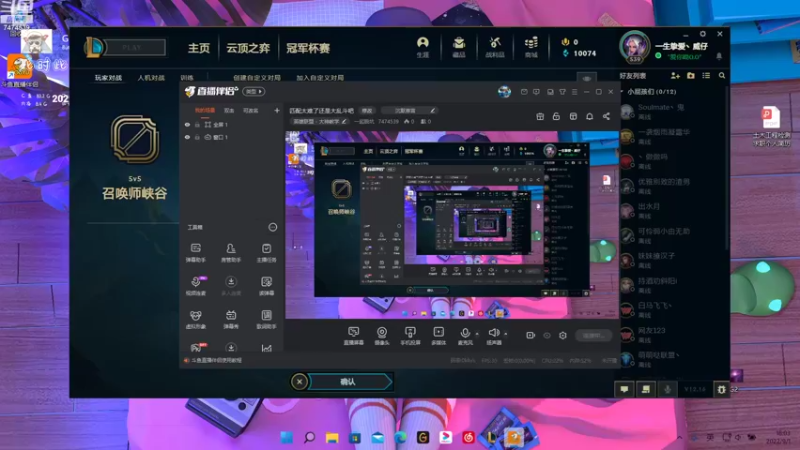Toggle eye icon at League lobby top right
800x450 pixels.
(x=587, y=79)
